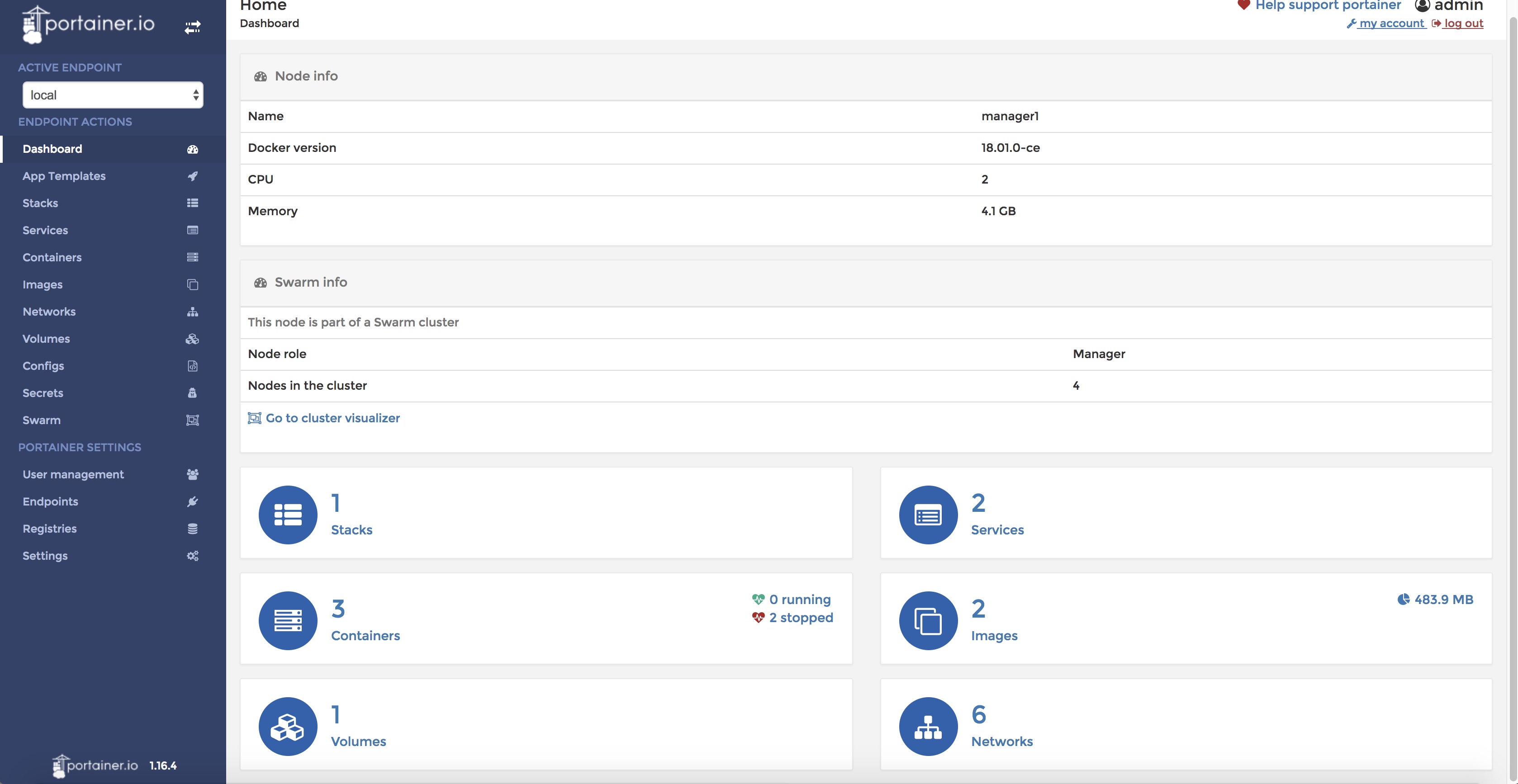Open Registries in sidebar
1518x784 pixels.
point(49,529)
